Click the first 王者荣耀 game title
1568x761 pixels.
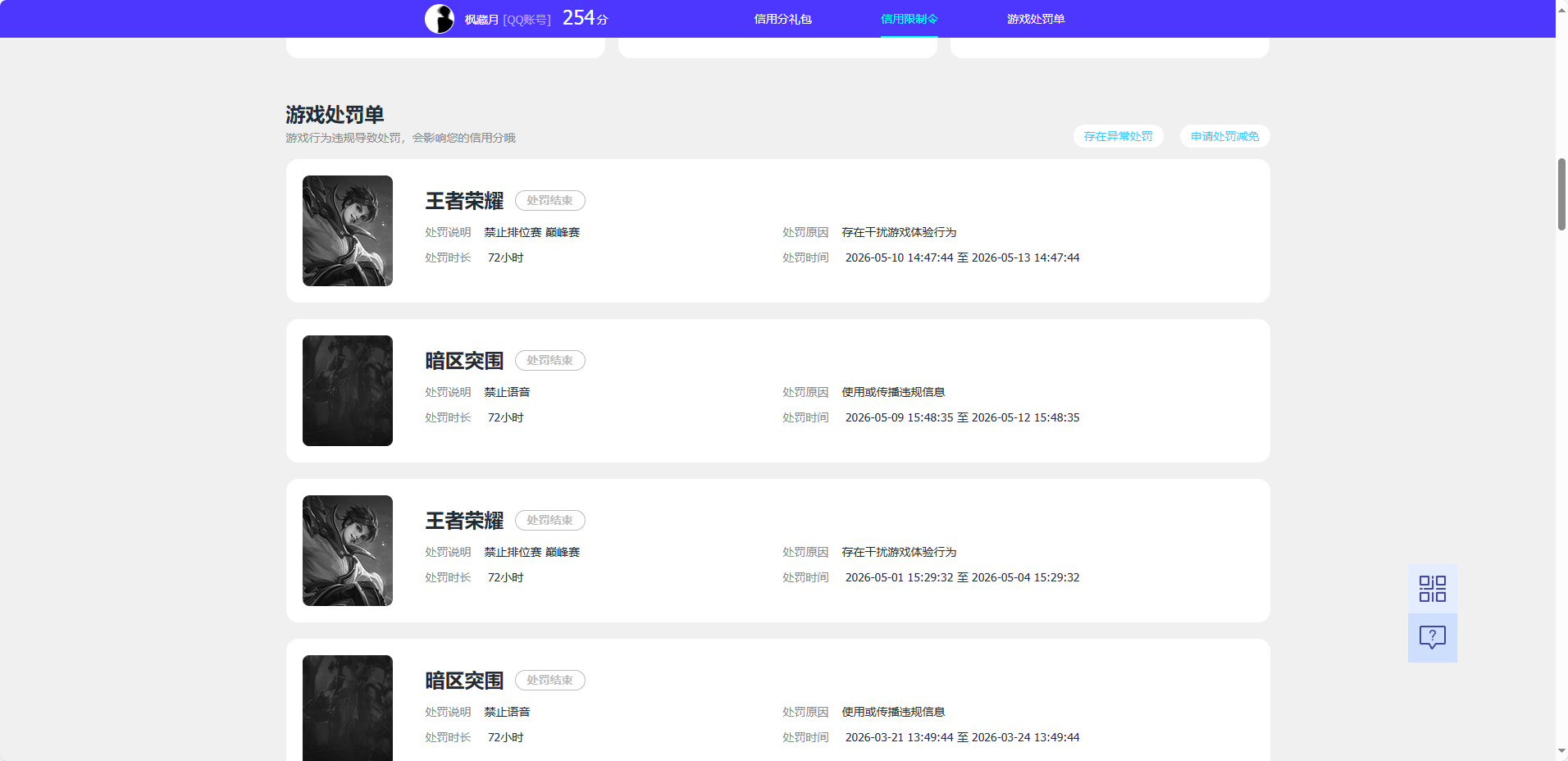pyautogui.click(x=464, y=201)
